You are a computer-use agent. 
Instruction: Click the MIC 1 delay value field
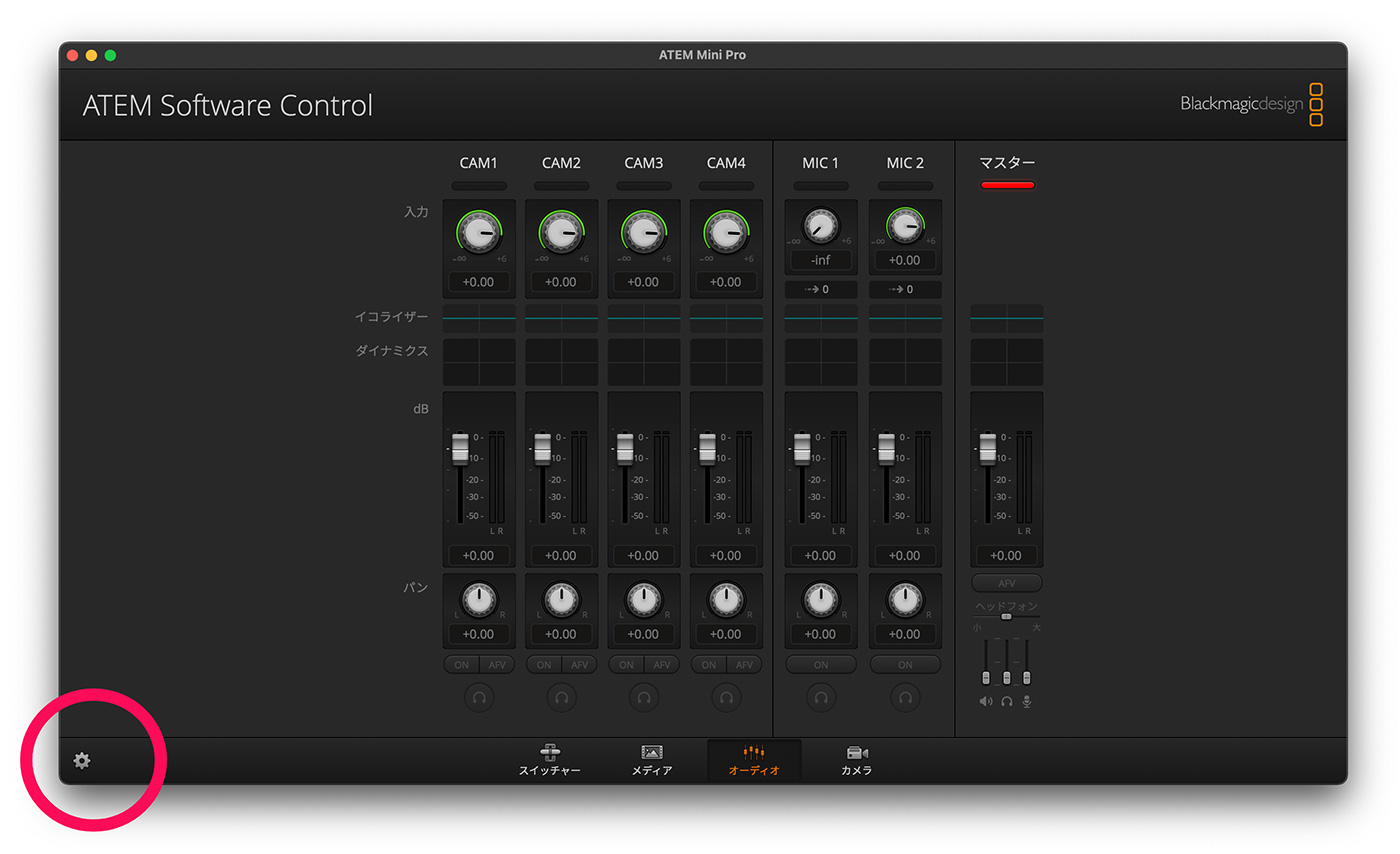(821, 290)
